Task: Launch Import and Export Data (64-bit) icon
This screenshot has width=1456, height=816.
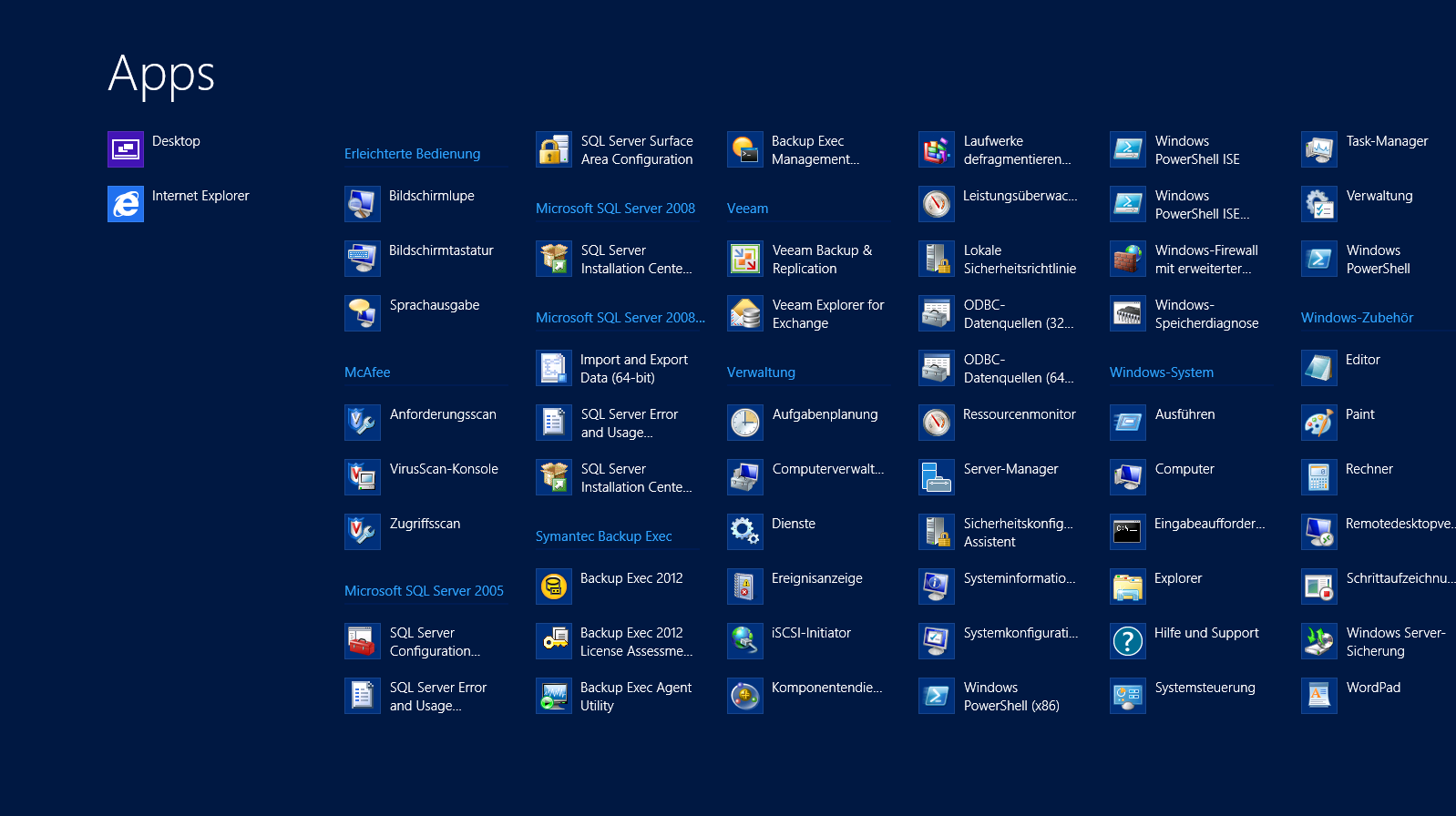Action: pos(554,368)
